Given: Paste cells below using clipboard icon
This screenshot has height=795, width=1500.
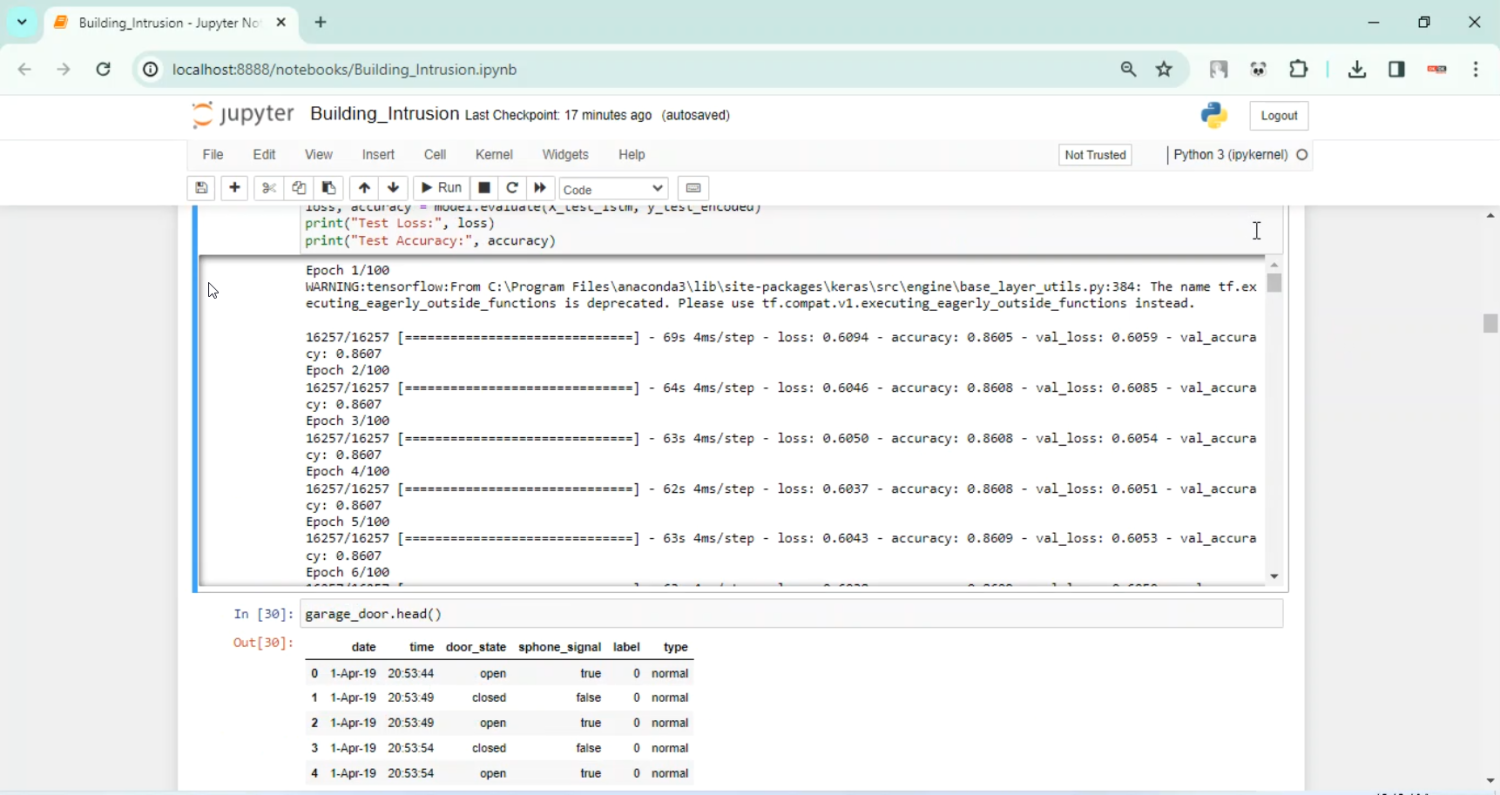Looking at the screenshot, I should [x=328, y=188].
